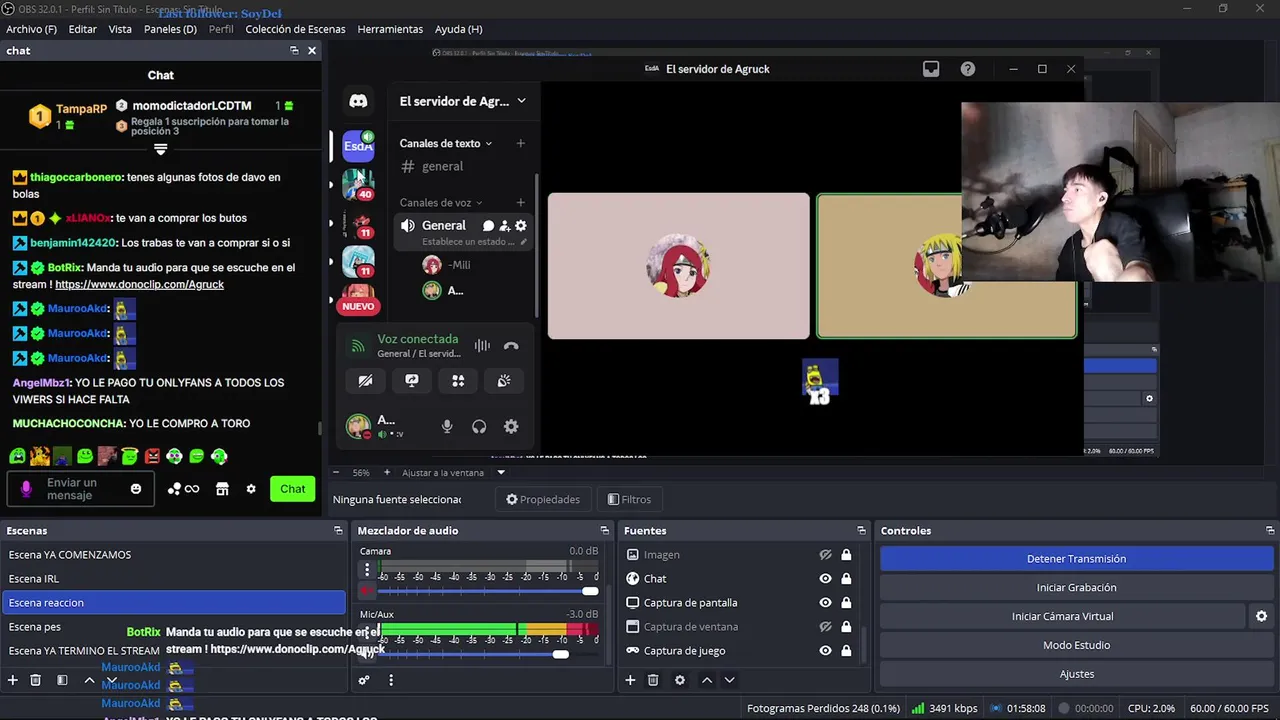Open Discord user settings gear
The height and width of the screenshot is (720, 1280).
(x=511, y=426)
